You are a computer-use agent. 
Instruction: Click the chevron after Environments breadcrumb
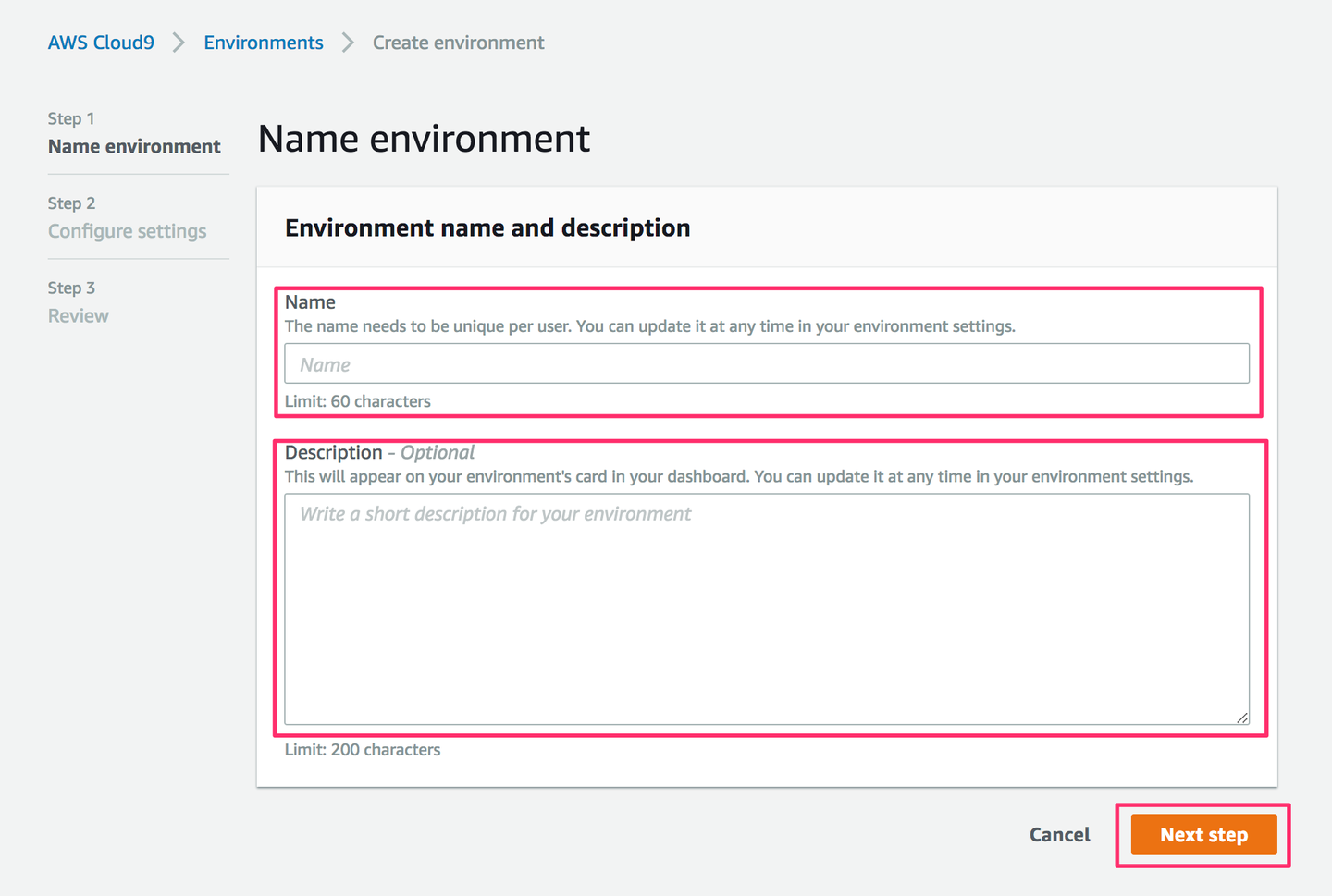[x=348, y=43]
